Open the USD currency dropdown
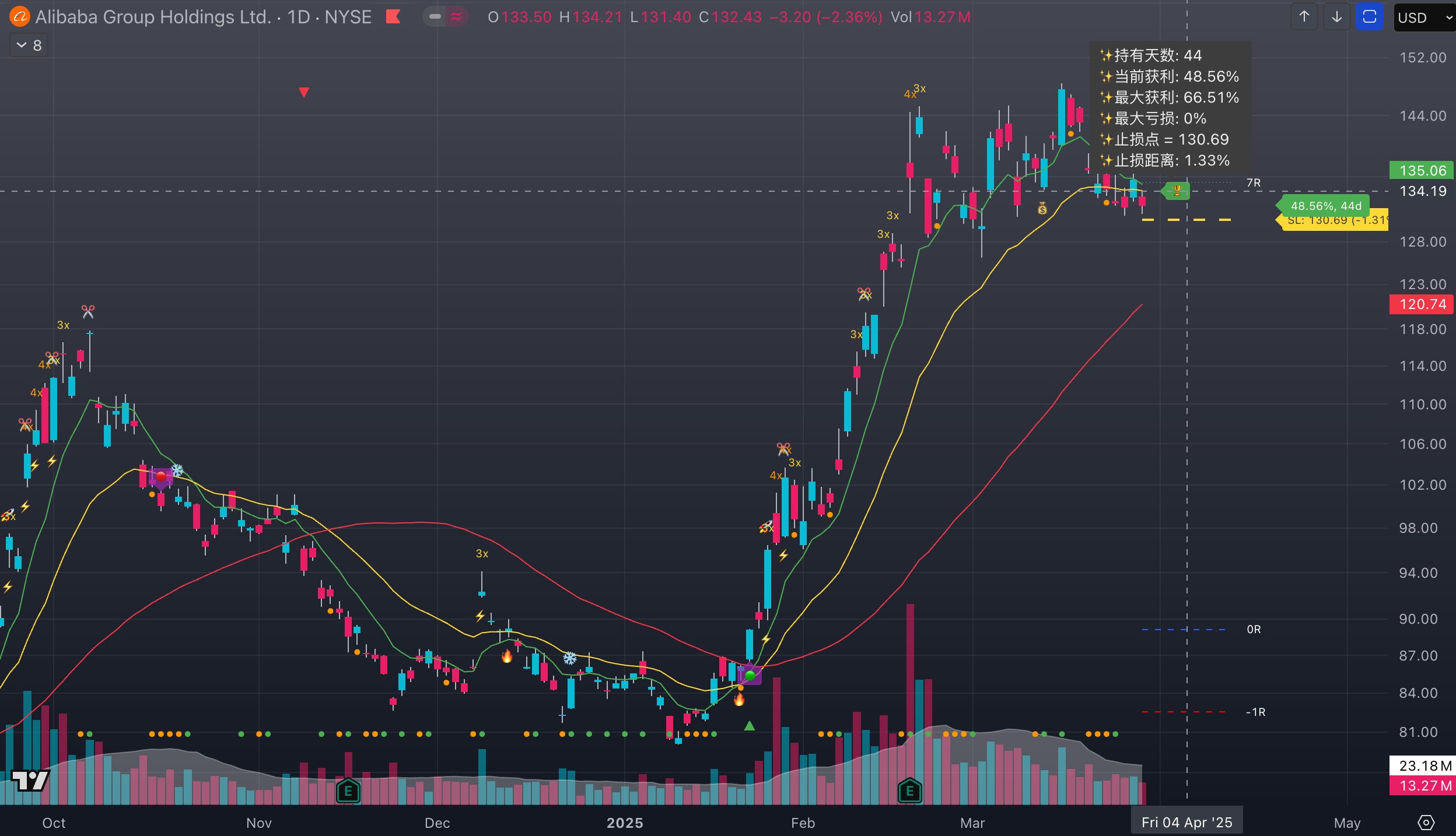Viewport: 1456px width, 836px height. pos(1424,17)
